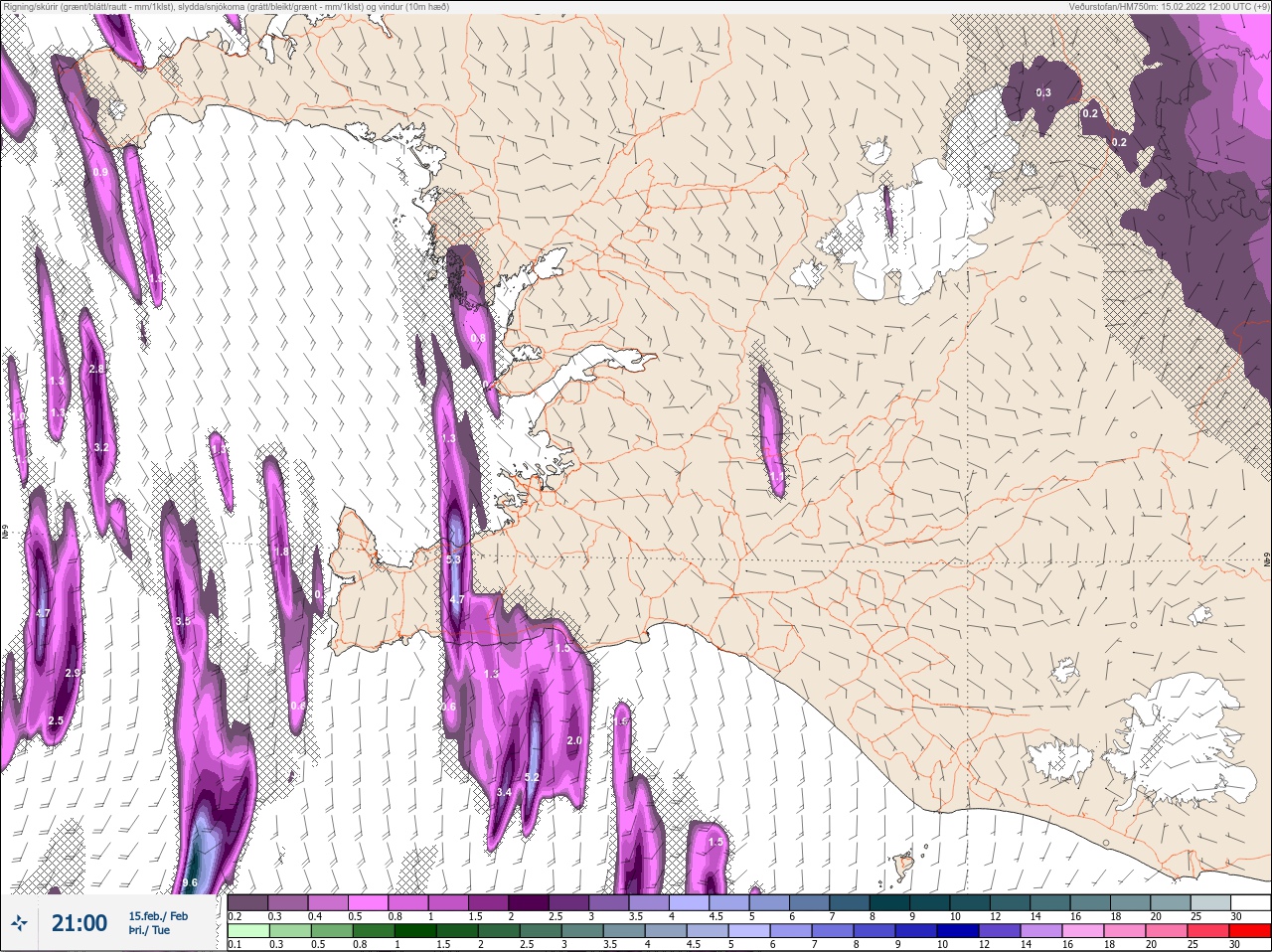Pick the dark purple 2 swatch in the top legend row
This screenshot has width=1272, height=952.
click(529, 902)
